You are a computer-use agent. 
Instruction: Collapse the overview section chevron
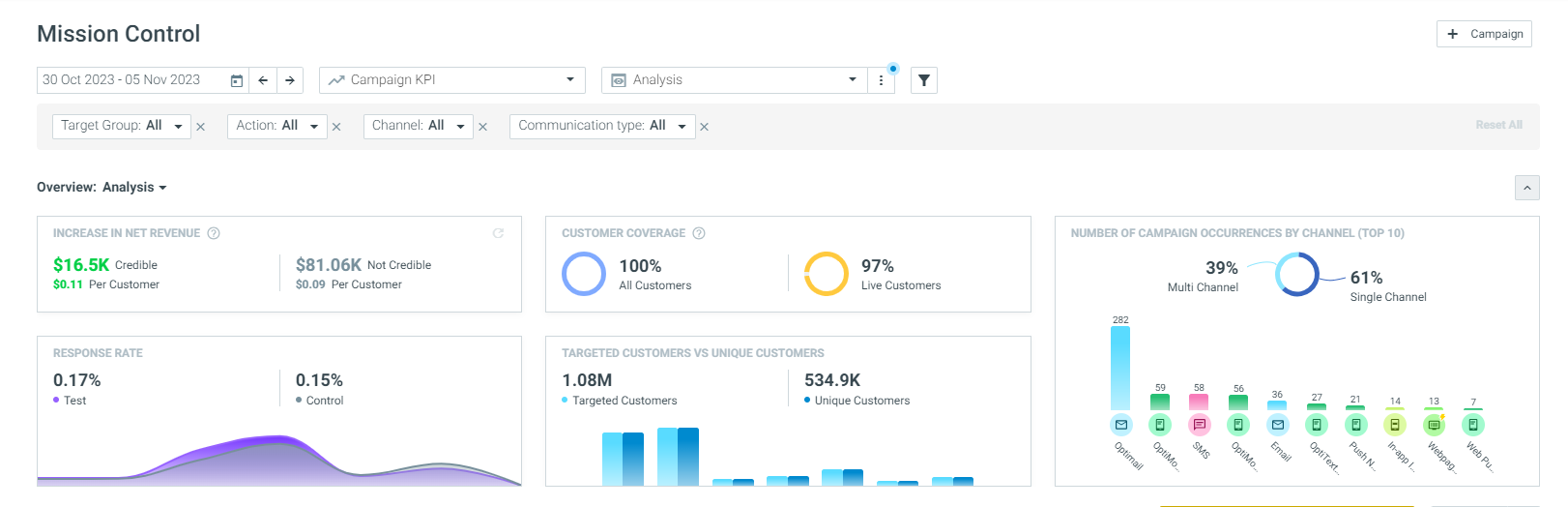pyautogui.click(x=1527, y=188)
